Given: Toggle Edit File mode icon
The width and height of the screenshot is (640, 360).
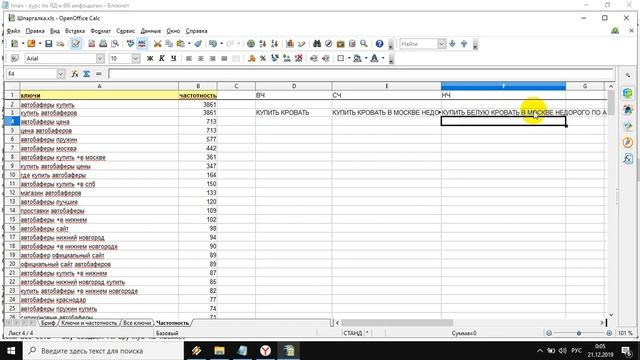Looking at the screenshot, I should (76, 44).
